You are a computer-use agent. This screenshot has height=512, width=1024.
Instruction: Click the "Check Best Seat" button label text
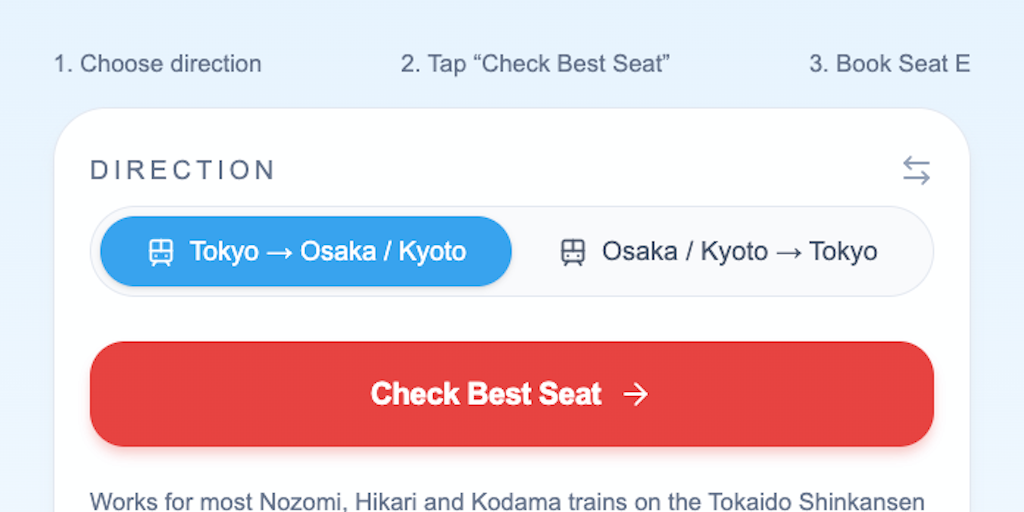click(x=486, y=394)
